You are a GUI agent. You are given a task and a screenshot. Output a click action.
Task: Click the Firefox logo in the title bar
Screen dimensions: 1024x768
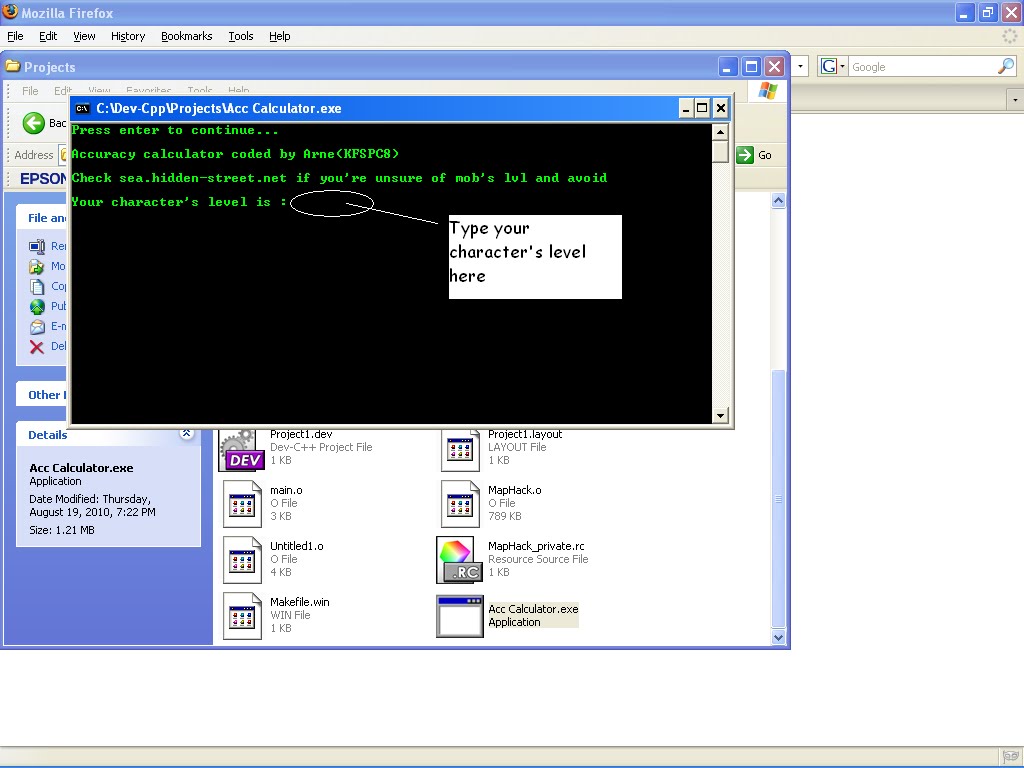(x=10, y=11)
